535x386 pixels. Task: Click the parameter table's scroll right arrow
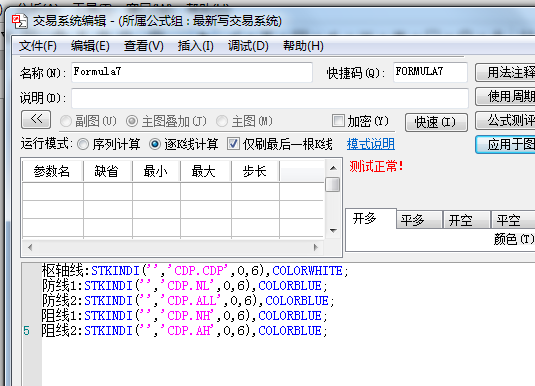click(x=316, y=247)
